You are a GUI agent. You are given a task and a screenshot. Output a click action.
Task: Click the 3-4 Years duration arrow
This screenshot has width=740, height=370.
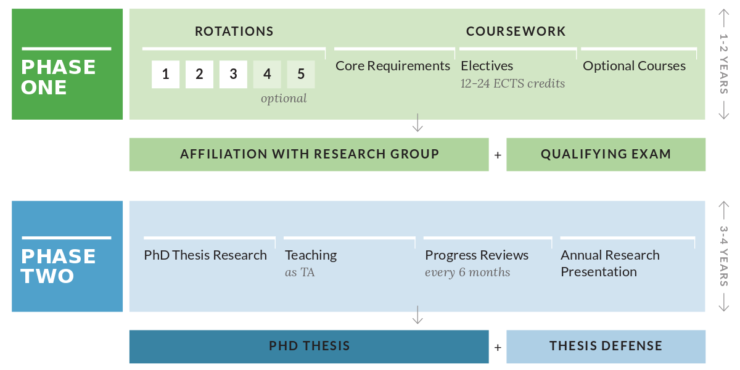pos(723,257)
